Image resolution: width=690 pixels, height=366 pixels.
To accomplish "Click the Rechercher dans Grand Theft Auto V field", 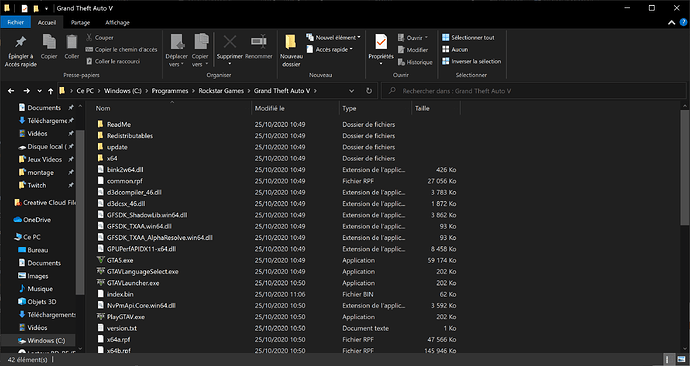I will point(533,91).
